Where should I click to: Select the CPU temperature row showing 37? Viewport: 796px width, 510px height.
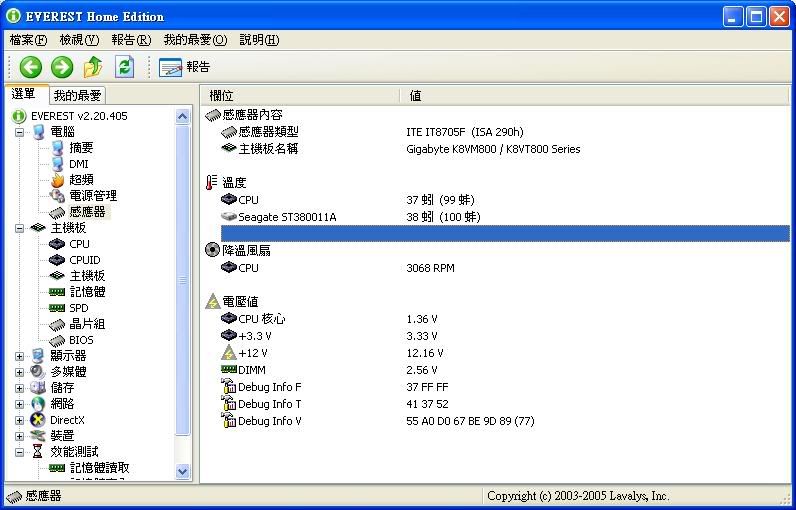[x=505, y=200]
